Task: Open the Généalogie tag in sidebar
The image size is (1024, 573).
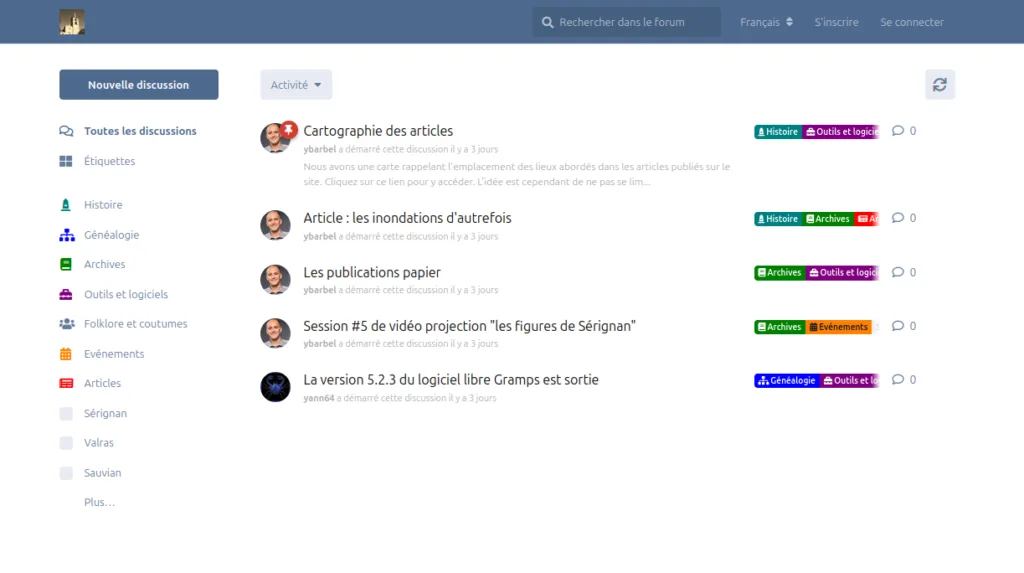Action: pyautogui.click(x=111, y=235)
